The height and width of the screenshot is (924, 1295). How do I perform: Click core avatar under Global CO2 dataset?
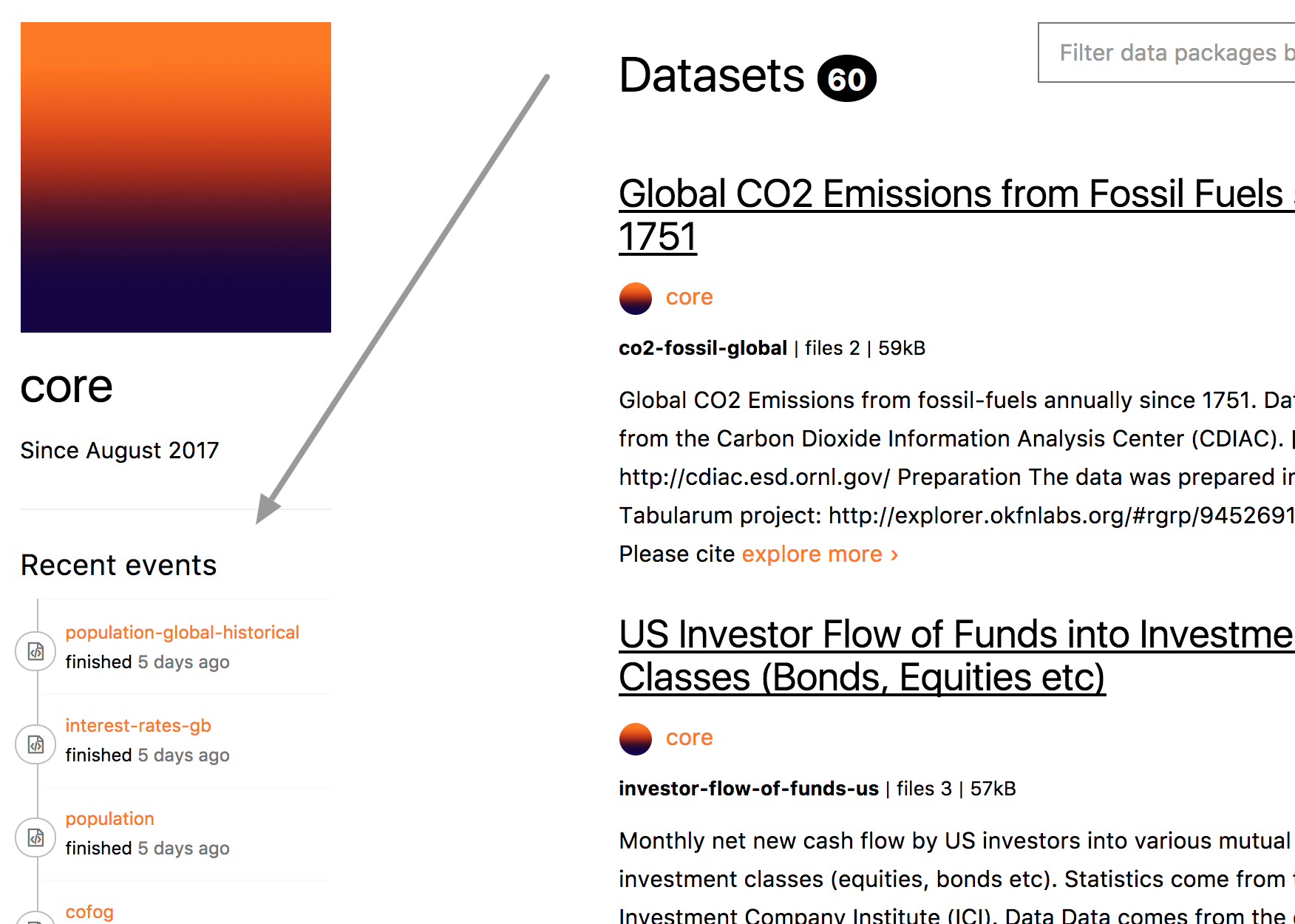636,299
